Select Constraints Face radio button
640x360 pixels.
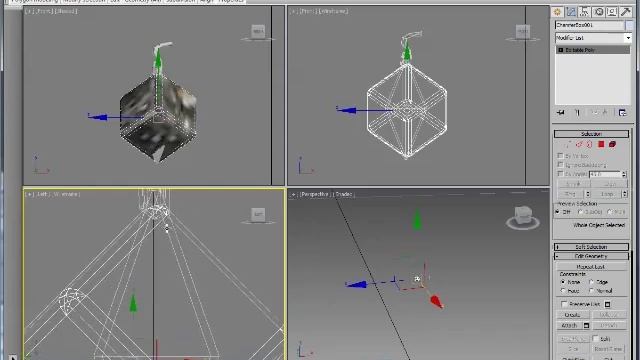(563, 291)
